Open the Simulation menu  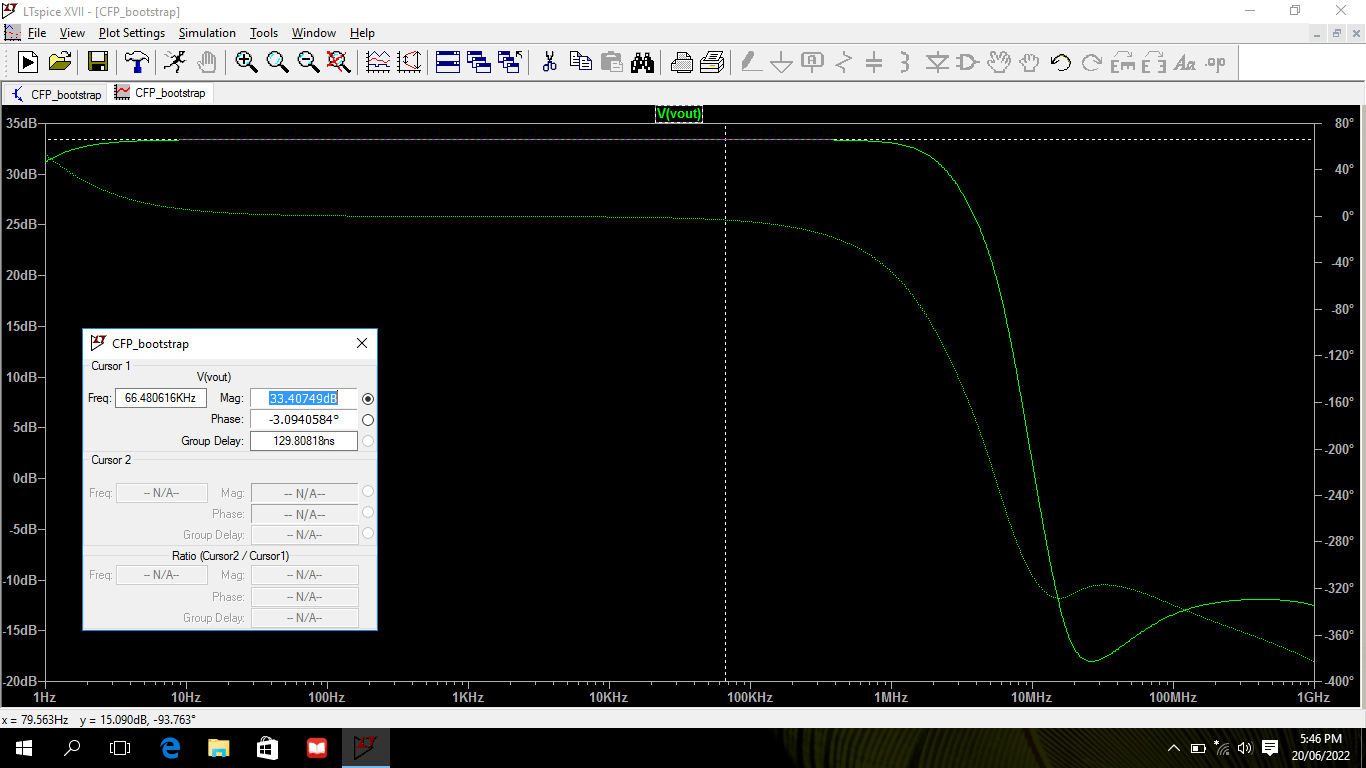point(207,33)
